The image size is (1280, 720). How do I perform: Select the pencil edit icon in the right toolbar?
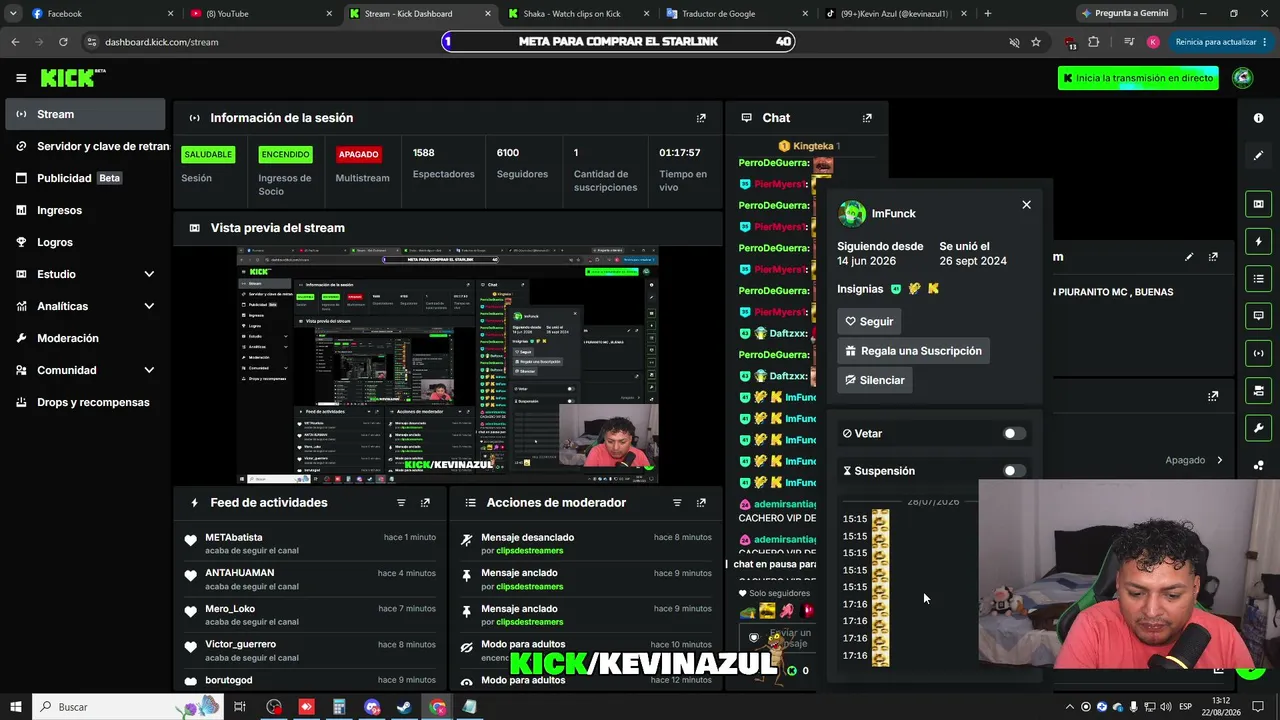[x=1258, y=156]
